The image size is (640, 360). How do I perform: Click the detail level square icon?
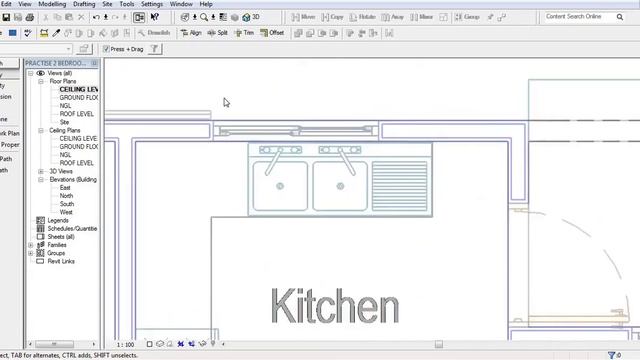(149, 344)
